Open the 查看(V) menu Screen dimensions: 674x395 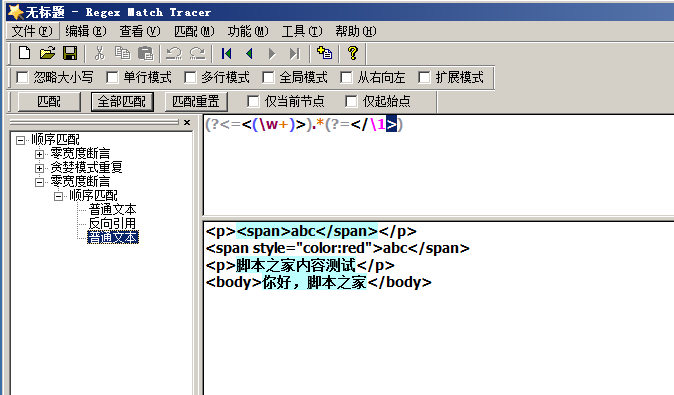point(140,31)
